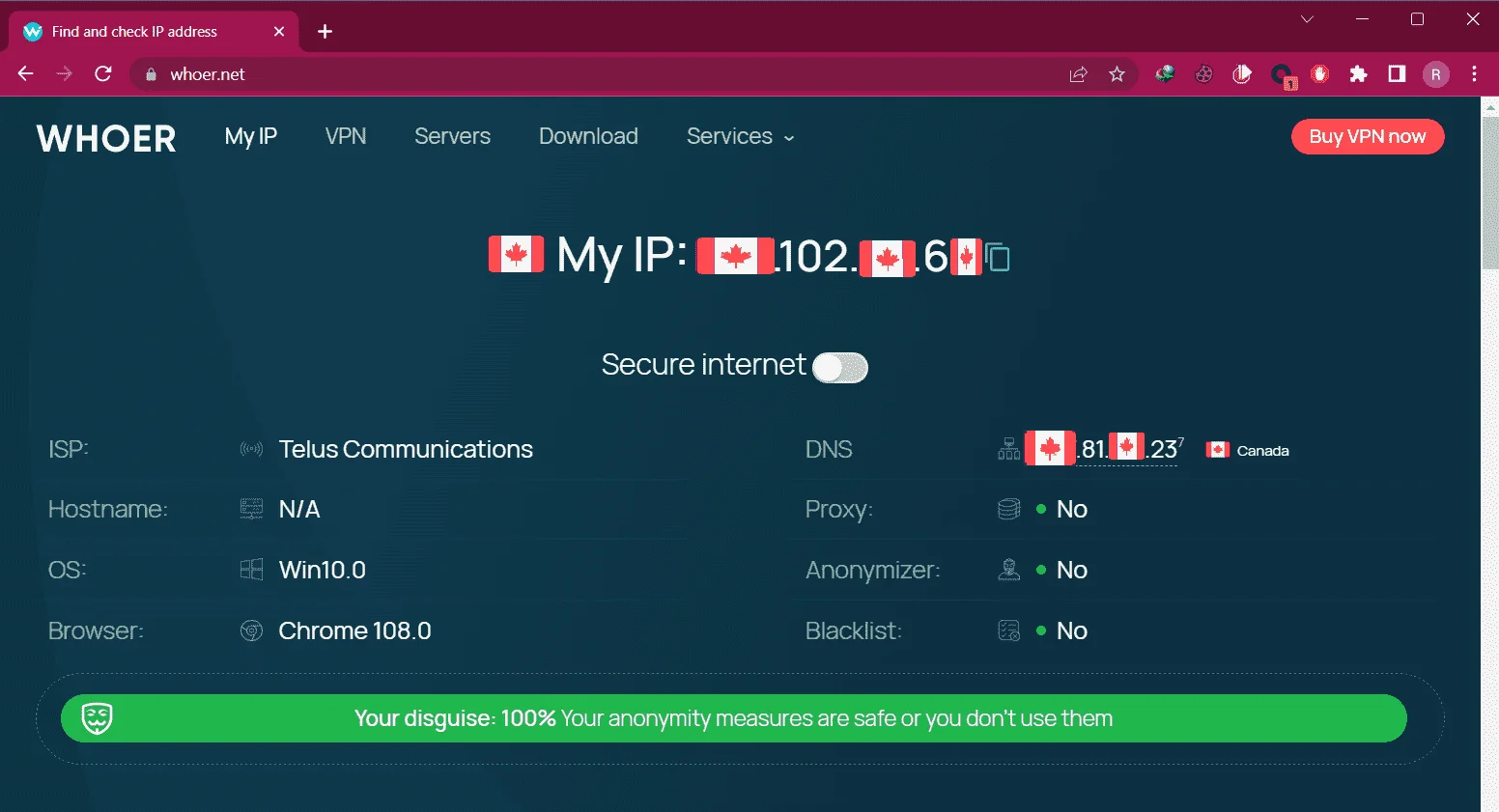Expand the Services dropdown menu
The width and height of the screenshot is (1499, 812).
(x=740, y=136)
